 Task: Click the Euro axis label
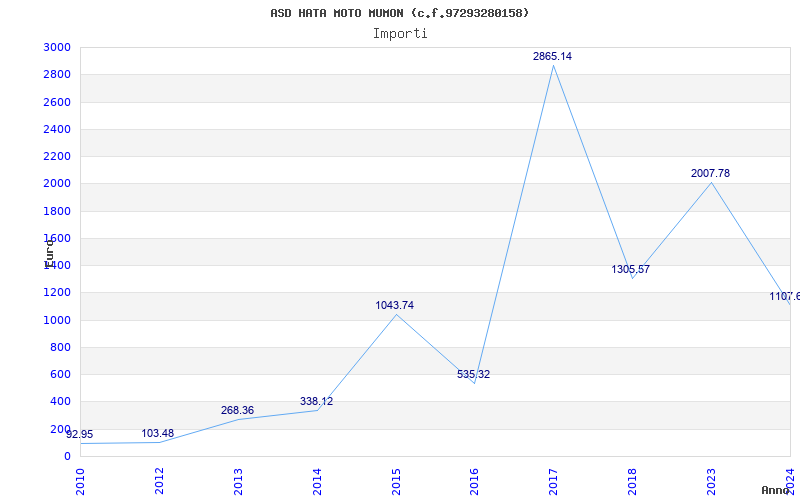click(49, 253)
